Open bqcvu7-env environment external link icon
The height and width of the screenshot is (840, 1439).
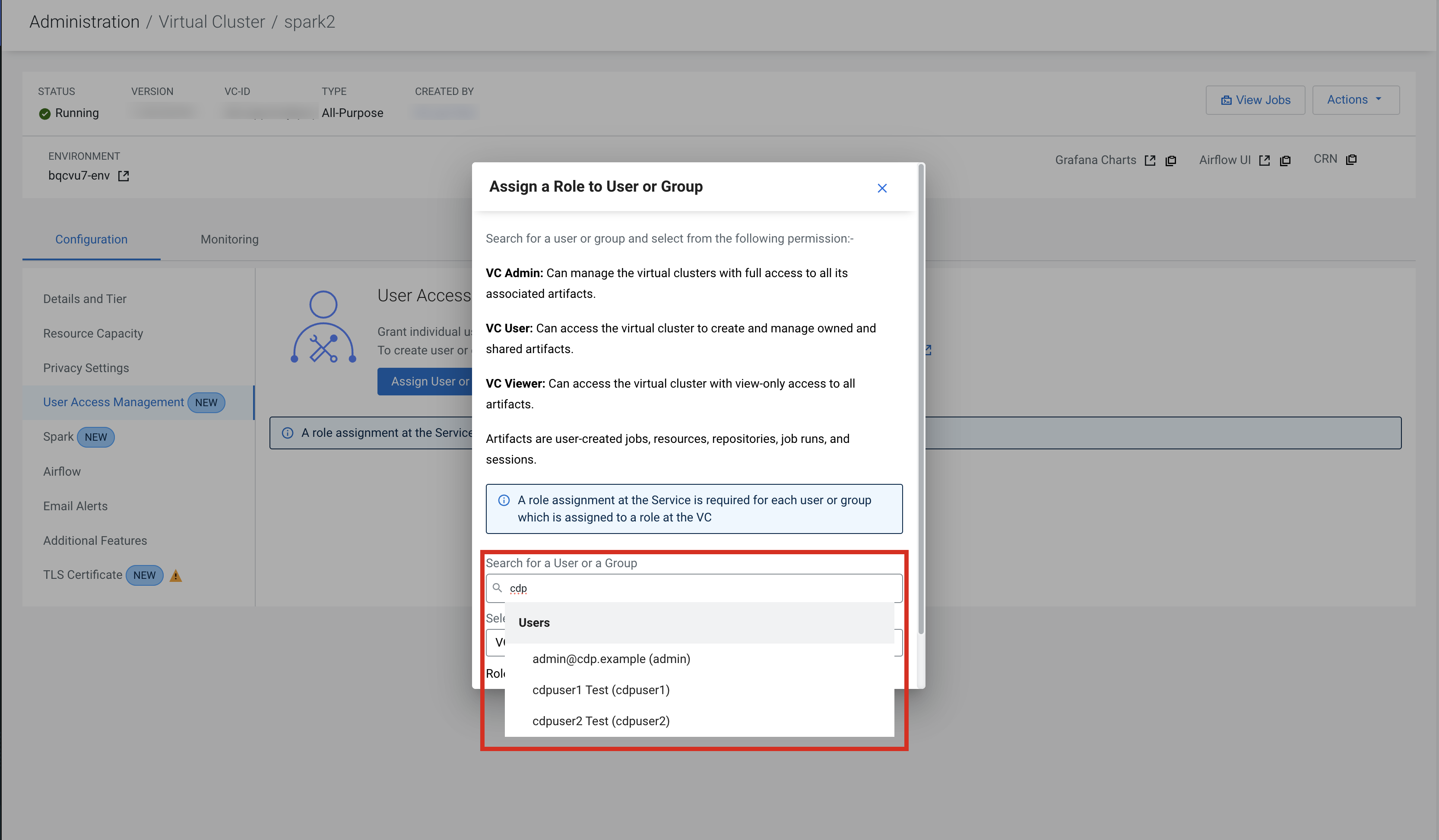124,176
